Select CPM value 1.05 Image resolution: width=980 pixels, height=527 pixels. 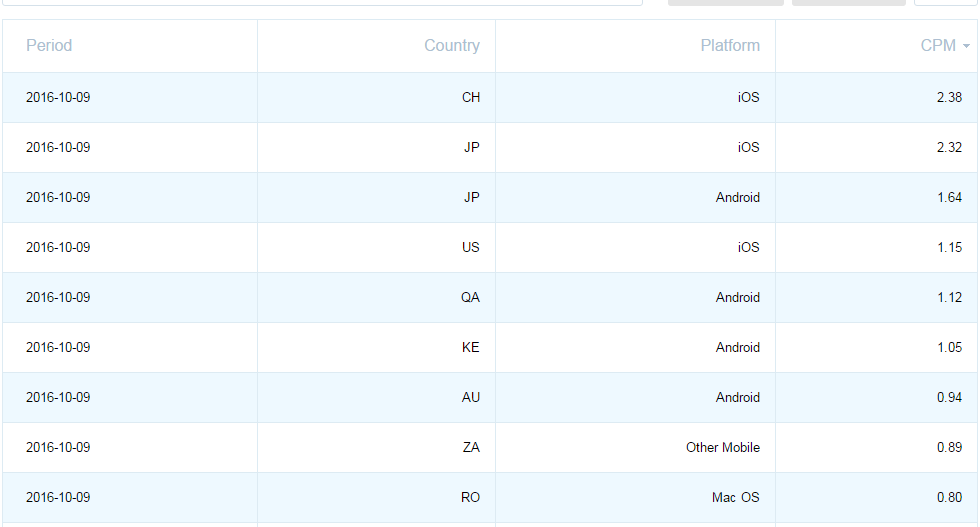[x=949, y=348]
